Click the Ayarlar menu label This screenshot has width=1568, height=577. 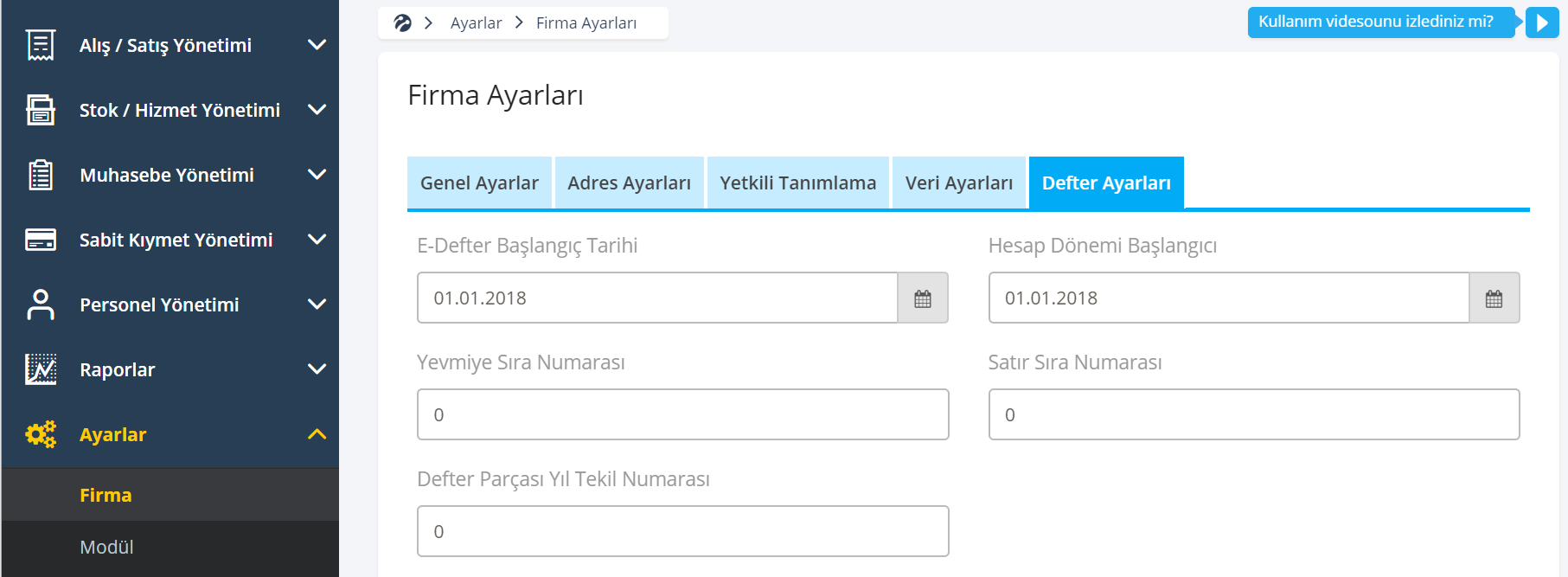click(x=113, y=434)
